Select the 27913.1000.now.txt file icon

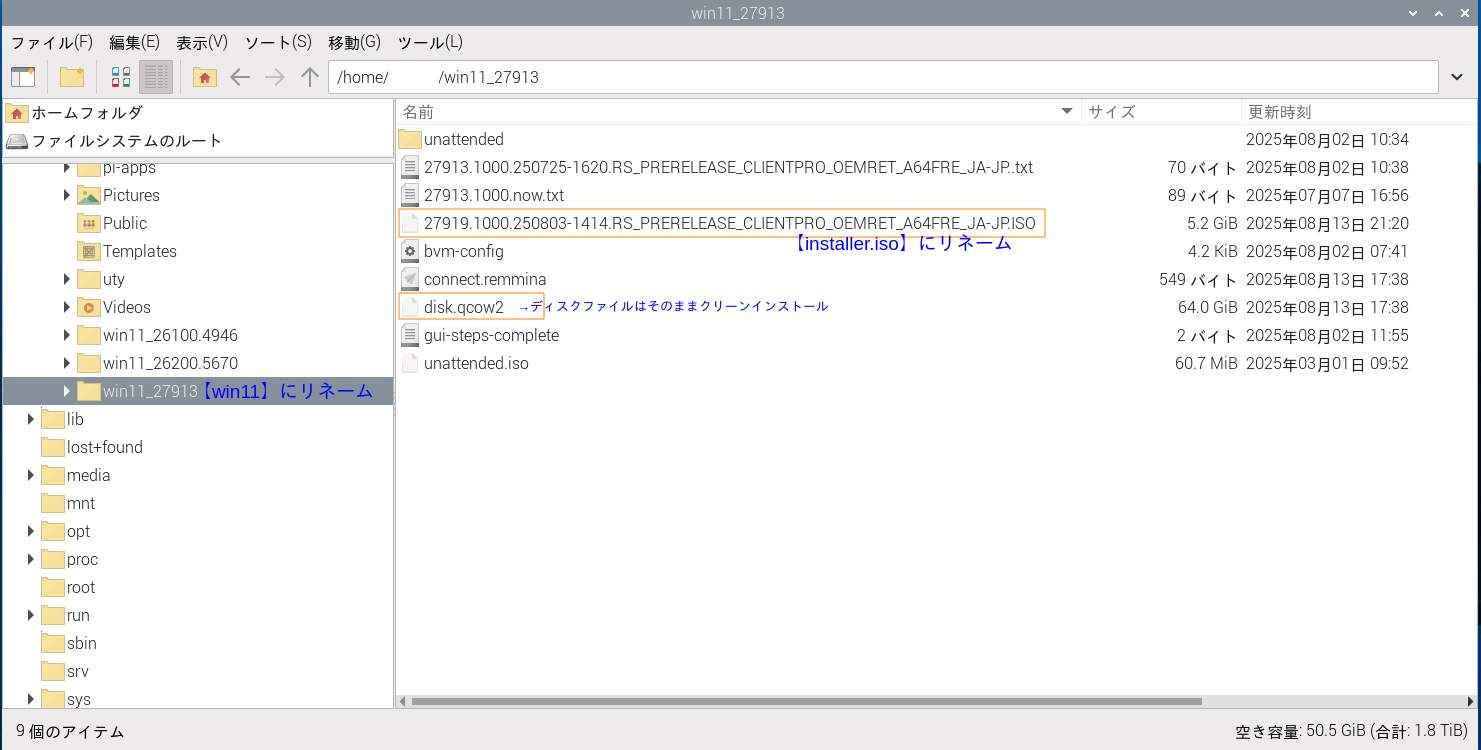pos(409,195)
